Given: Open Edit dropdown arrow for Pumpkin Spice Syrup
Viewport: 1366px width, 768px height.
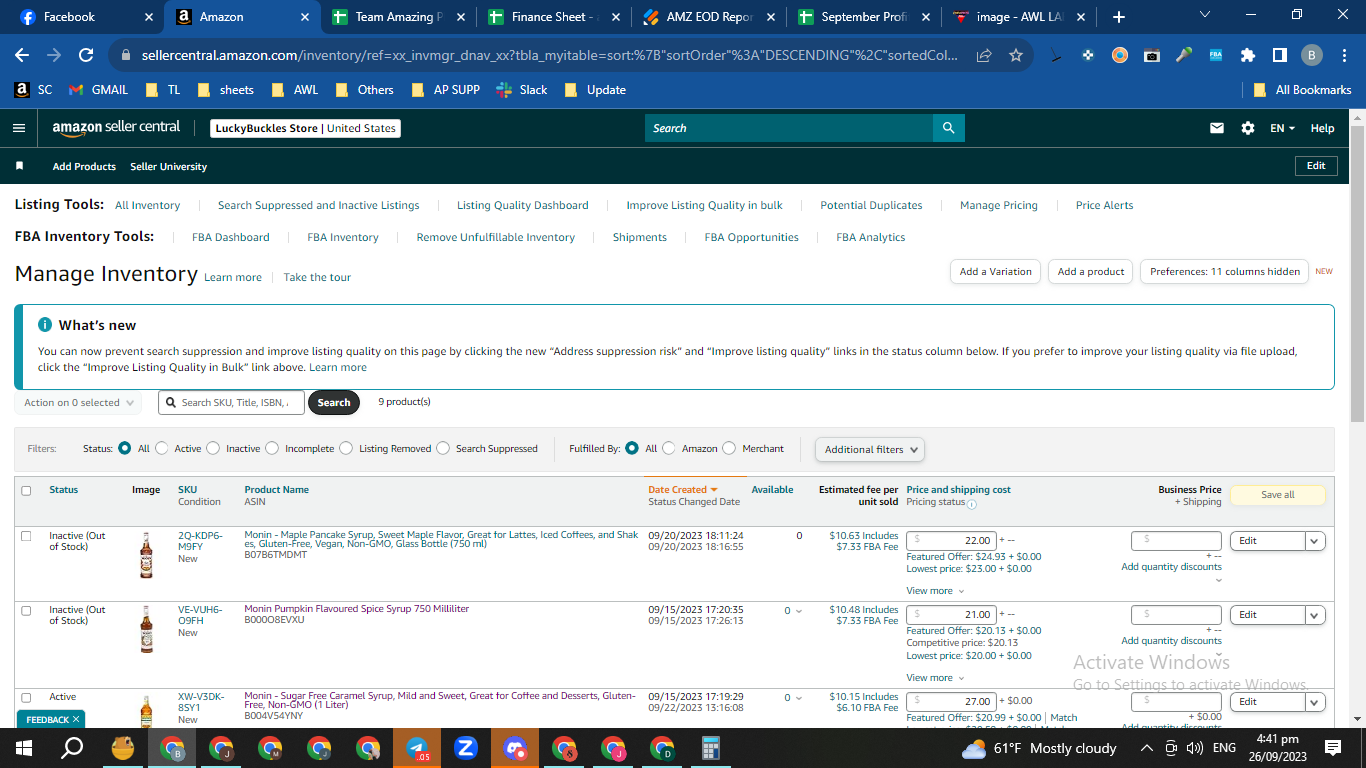Looking at the screenshot, I should point(1315,615).
